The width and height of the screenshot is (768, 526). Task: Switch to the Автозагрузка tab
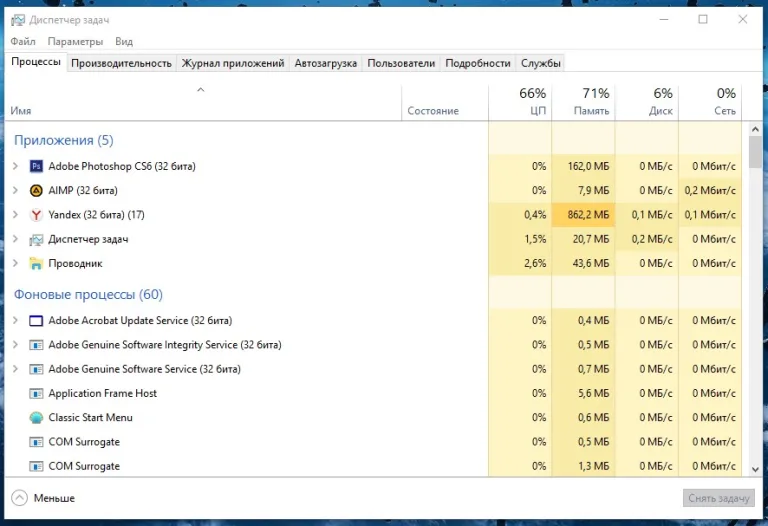326,63
